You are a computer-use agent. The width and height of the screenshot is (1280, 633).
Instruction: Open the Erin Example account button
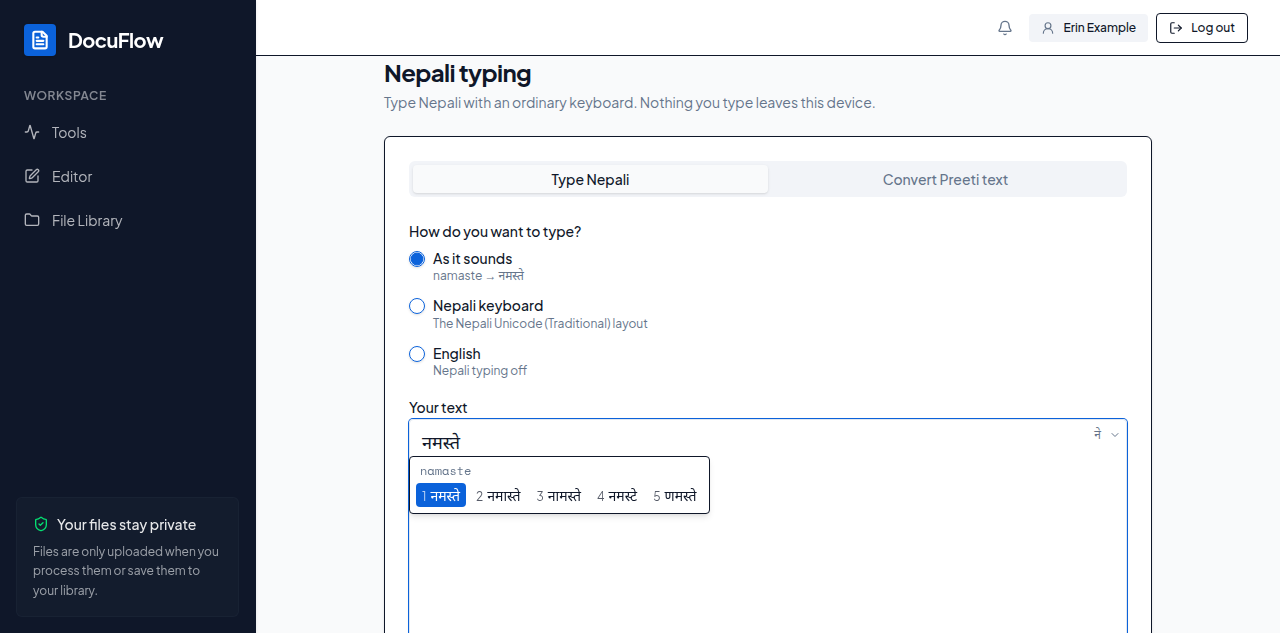tap(1088, 28)
